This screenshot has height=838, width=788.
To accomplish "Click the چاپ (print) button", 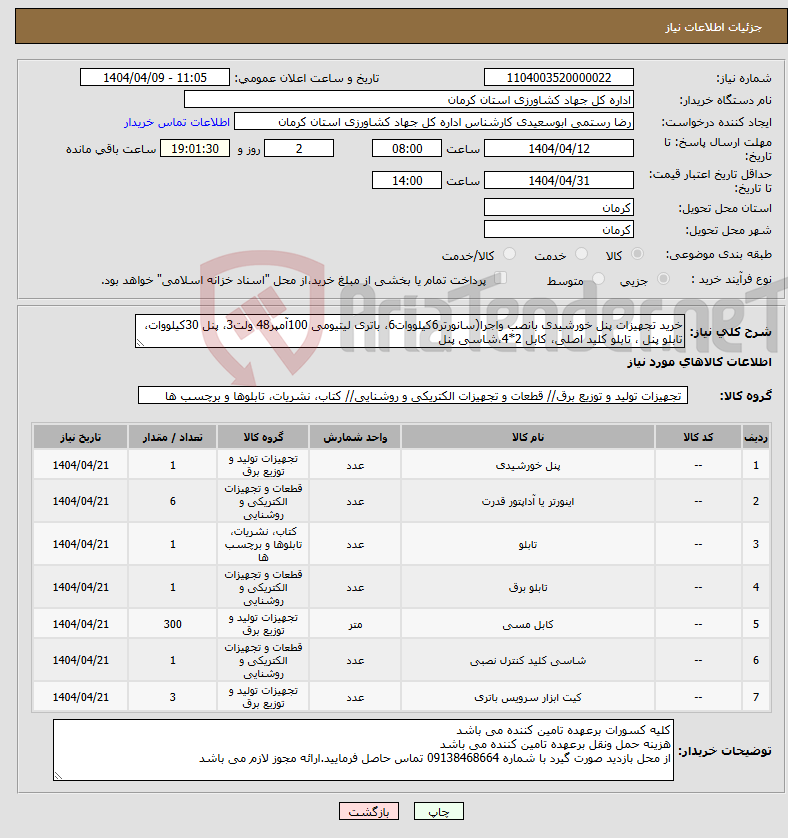I will click(438, 811).
